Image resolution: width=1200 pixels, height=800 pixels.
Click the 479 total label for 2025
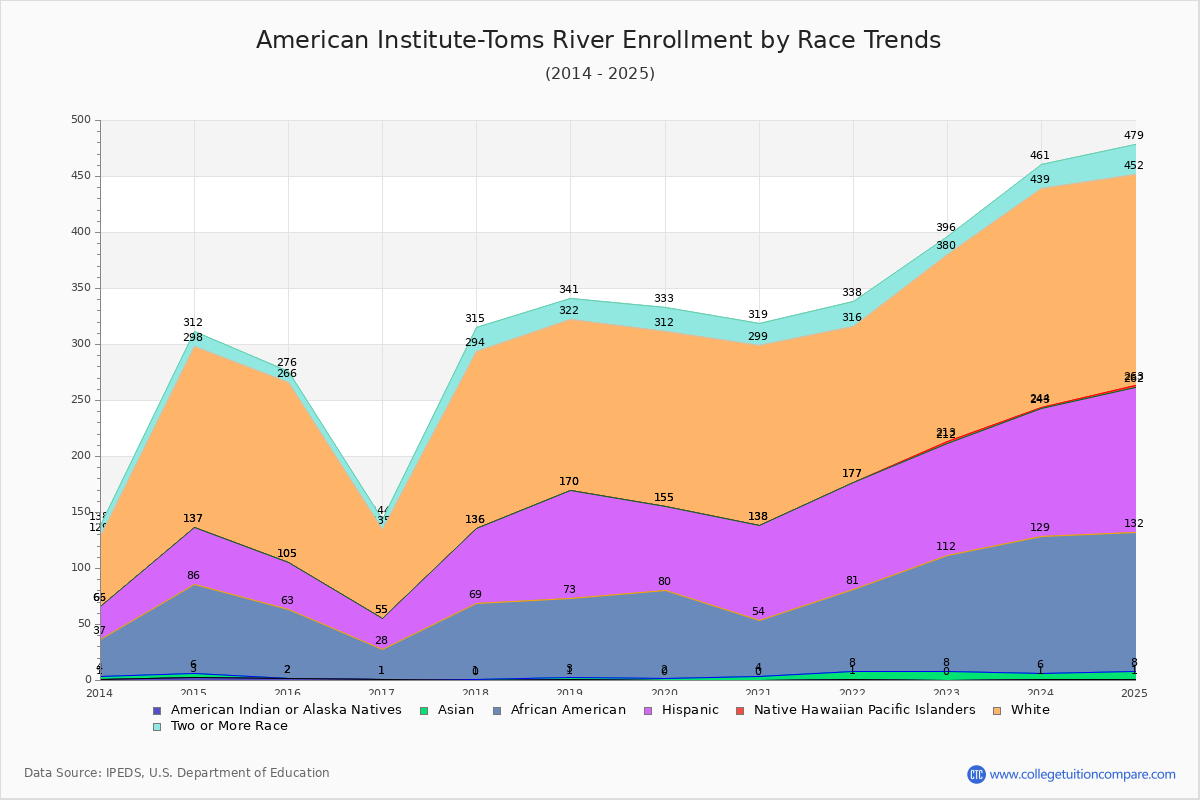click(x=1133, y=136)
